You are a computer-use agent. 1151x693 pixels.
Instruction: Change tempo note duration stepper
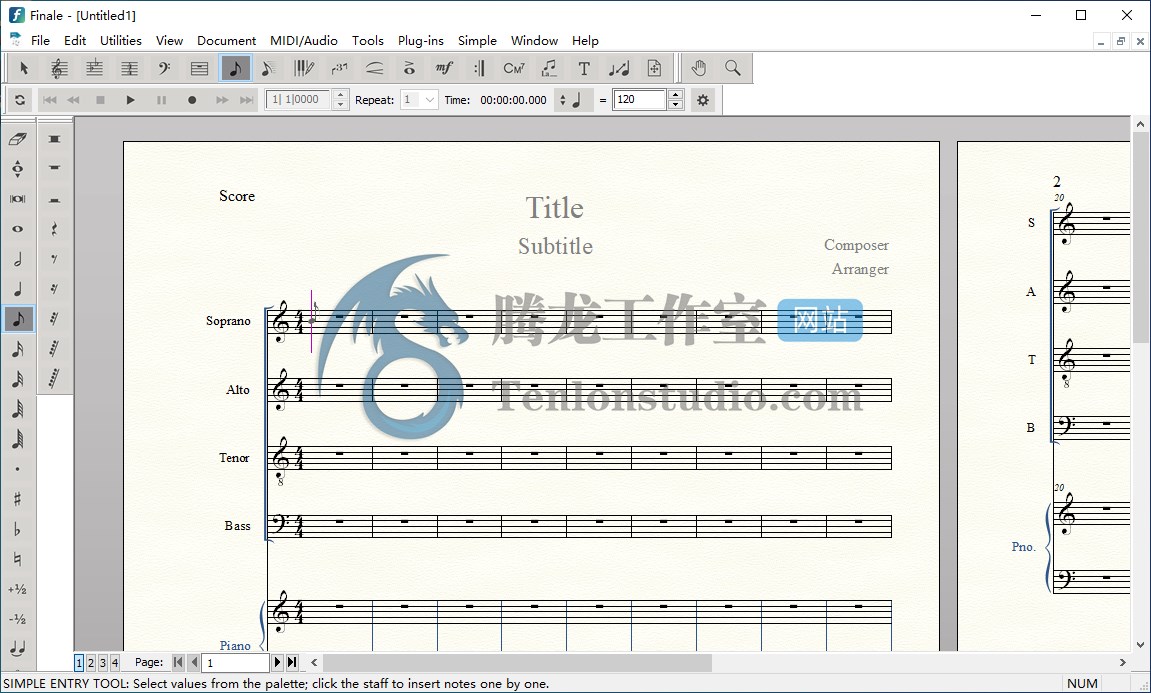pos(562,100)
